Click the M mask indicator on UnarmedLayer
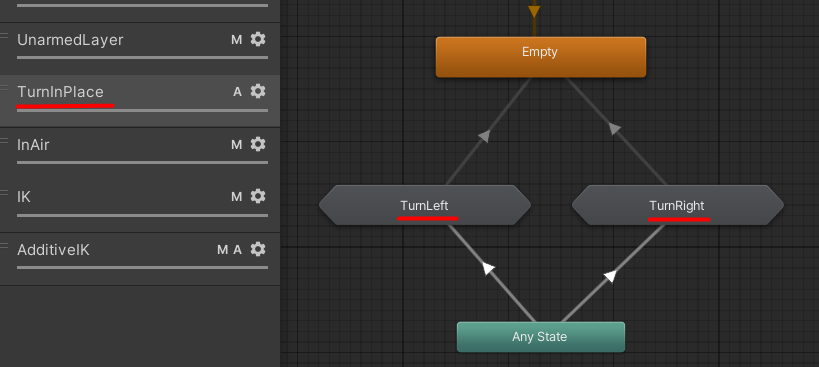The width and height of the screenshot is (819, 367). click(x=237, y=40)
